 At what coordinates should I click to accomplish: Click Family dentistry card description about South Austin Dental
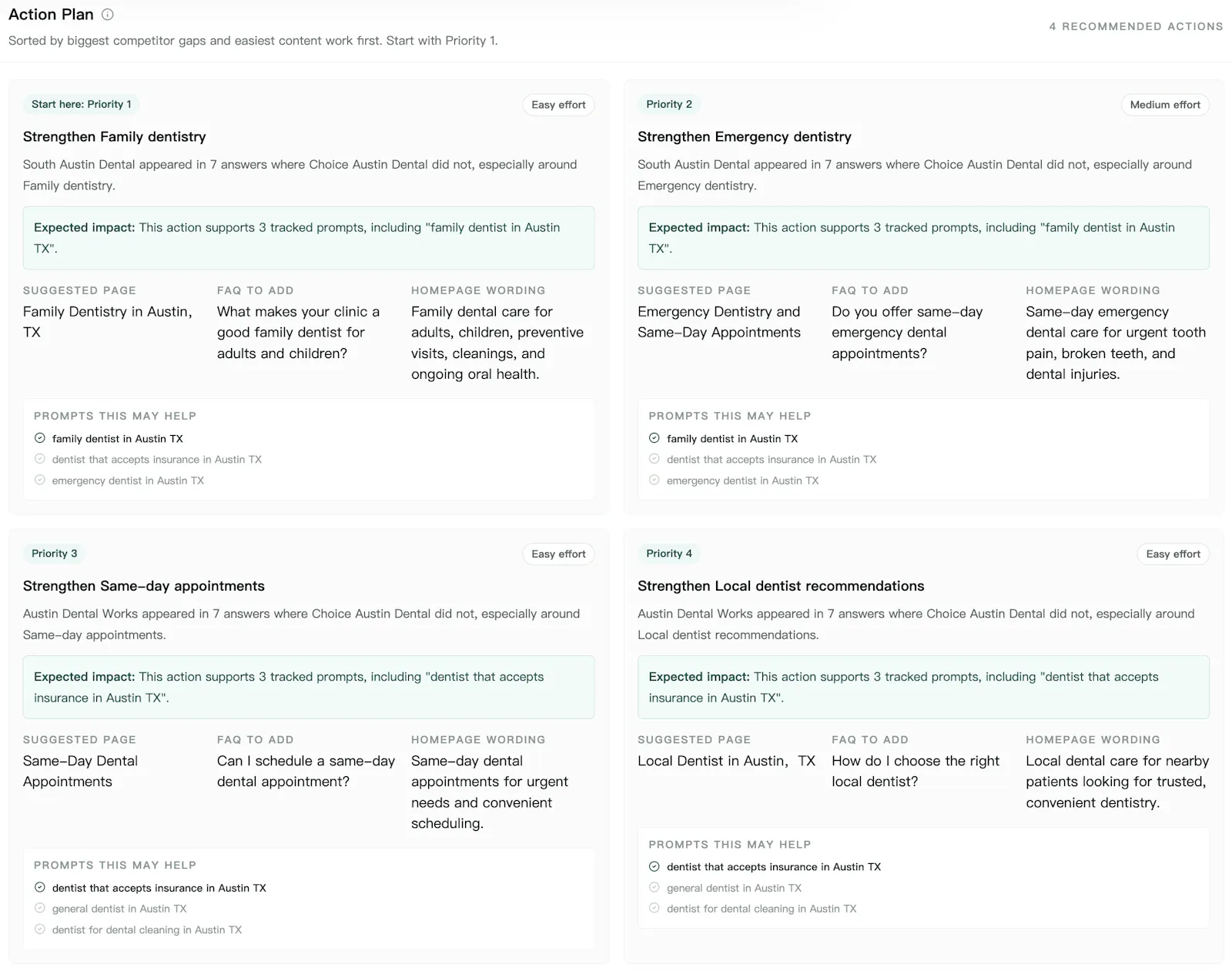pos(300,175)
